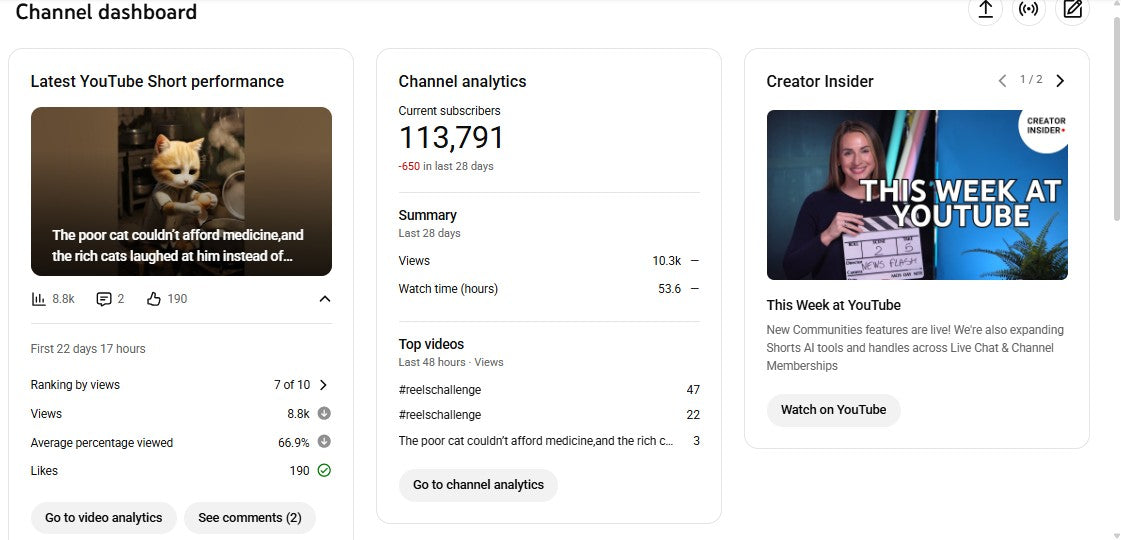
Task: Click the views bar chart icon
Action: 39,299
